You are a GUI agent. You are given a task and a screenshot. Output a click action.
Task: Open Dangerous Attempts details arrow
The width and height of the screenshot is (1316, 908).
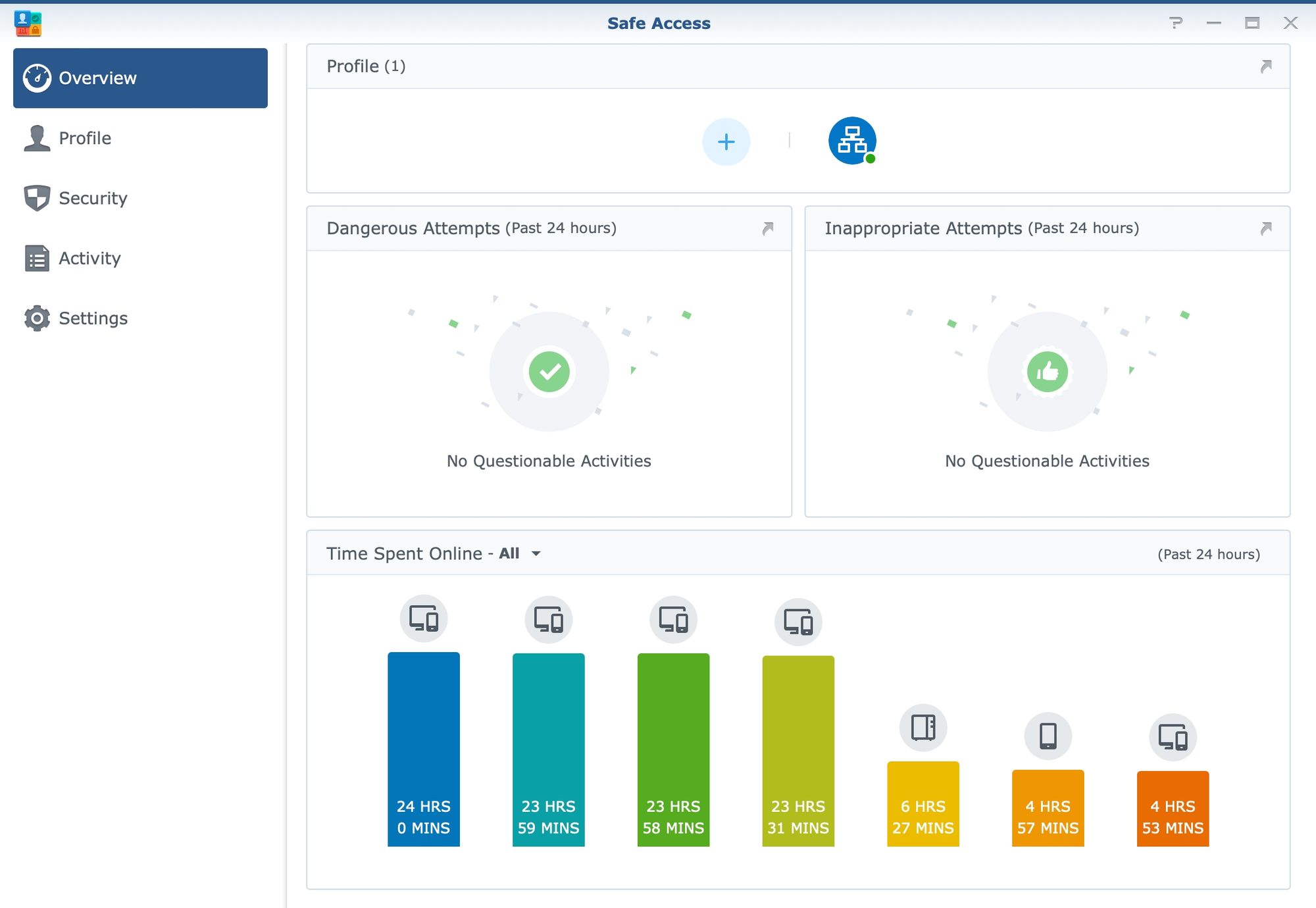coord(768,228)
